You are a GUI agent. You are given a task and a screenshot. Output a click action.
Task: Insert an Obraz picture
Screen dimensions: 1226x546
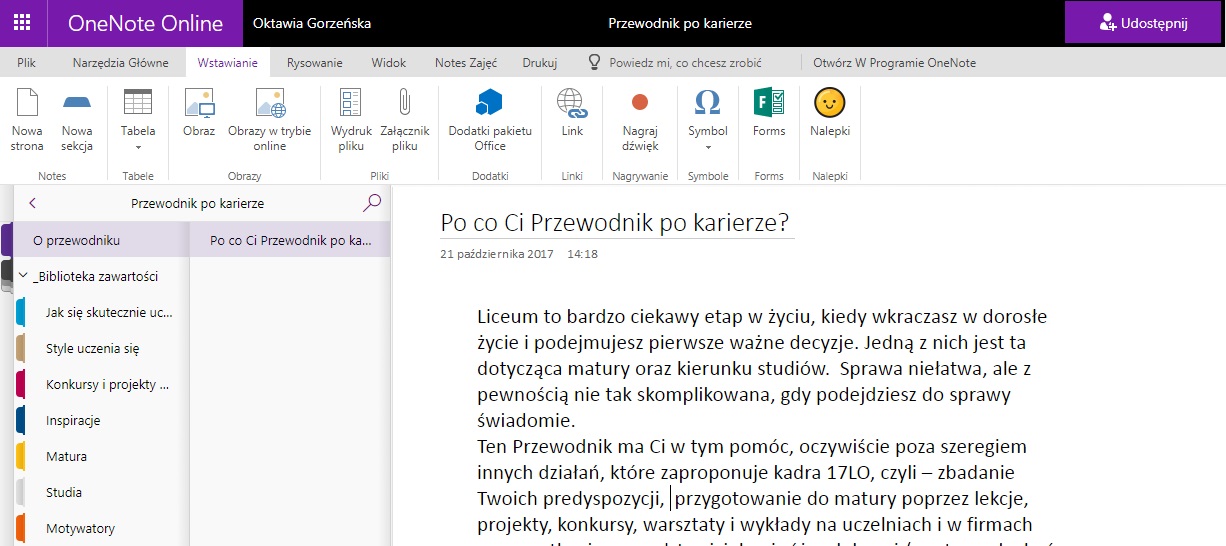[199, 113]
